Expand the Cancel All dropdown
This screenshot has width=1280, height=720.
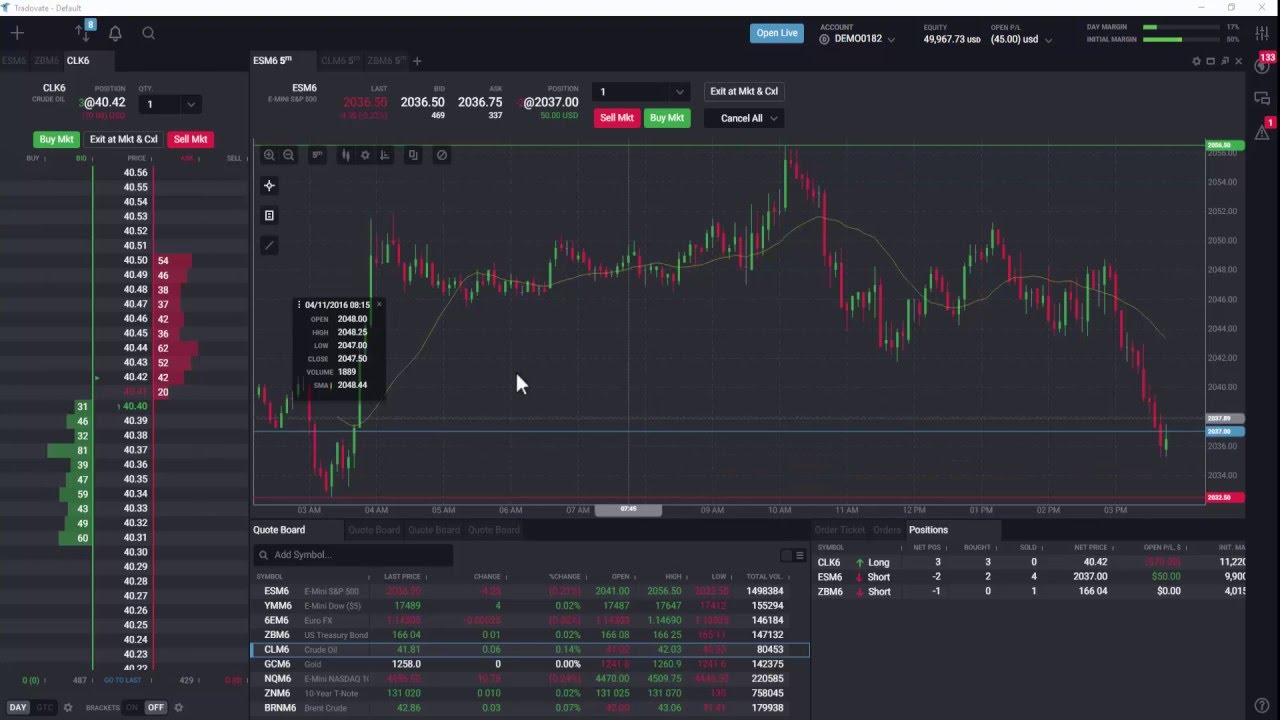(773, 118)
